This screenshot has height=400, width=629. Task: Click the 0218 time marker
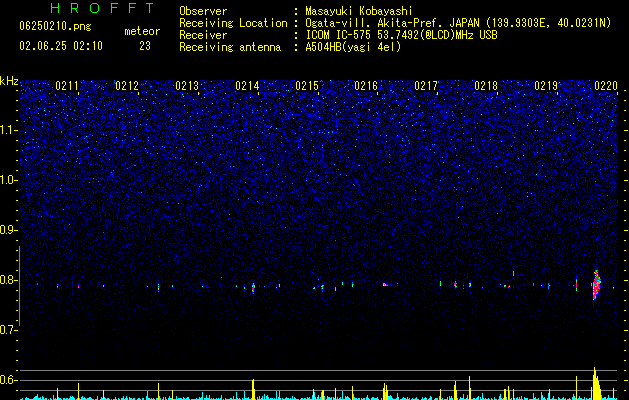[x=486, y=86]
